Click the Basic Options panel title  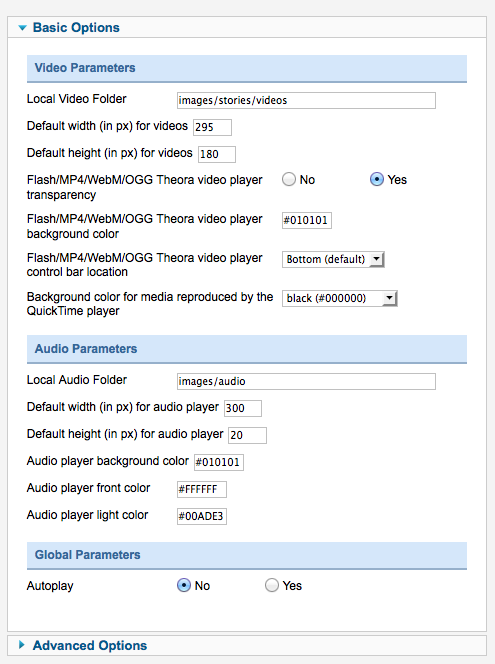click(76, 28)
